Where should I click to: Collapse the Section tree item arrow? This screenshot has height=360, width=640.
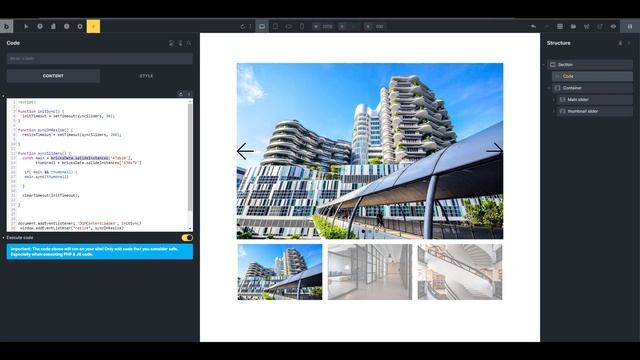pyautogui.click(x=544, y=64)
